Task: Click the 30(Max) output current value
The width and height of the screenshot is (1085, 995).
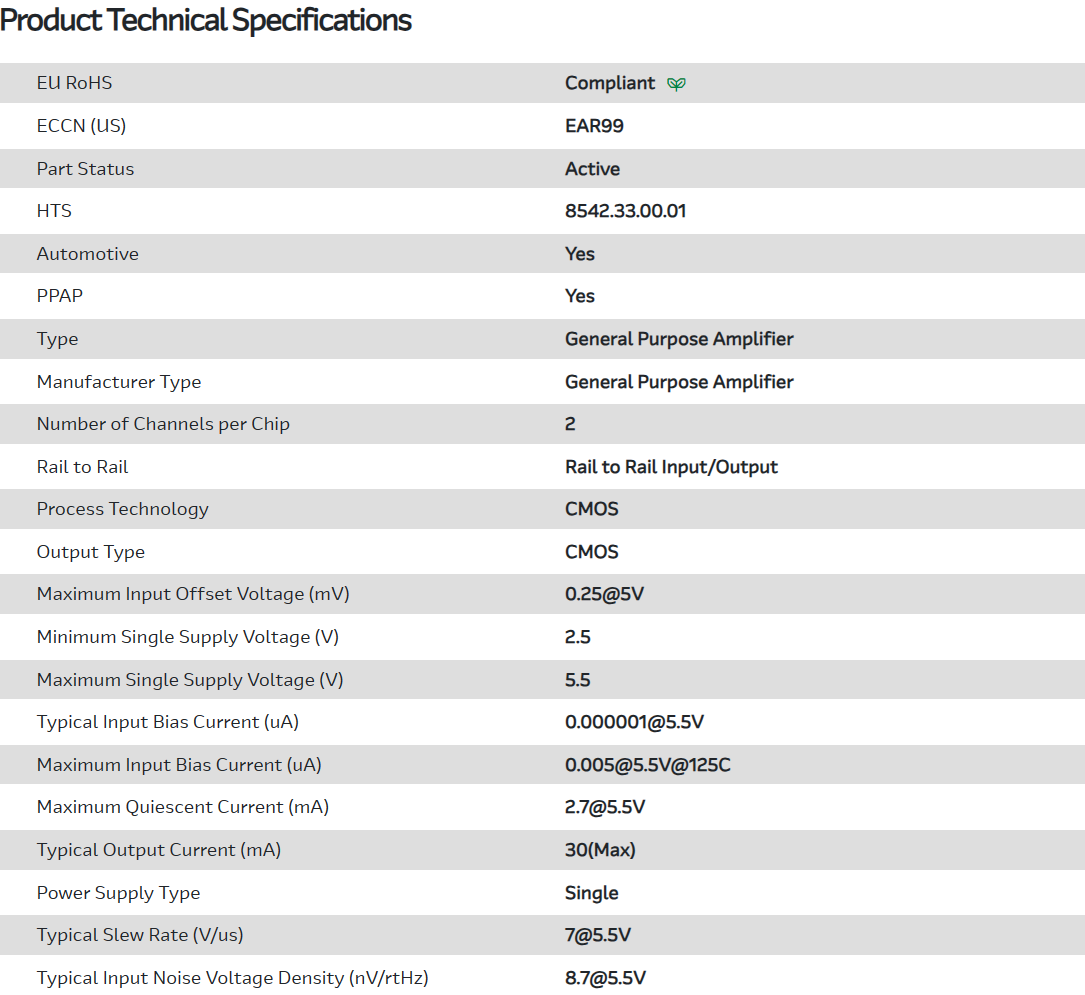Action: 600,850
